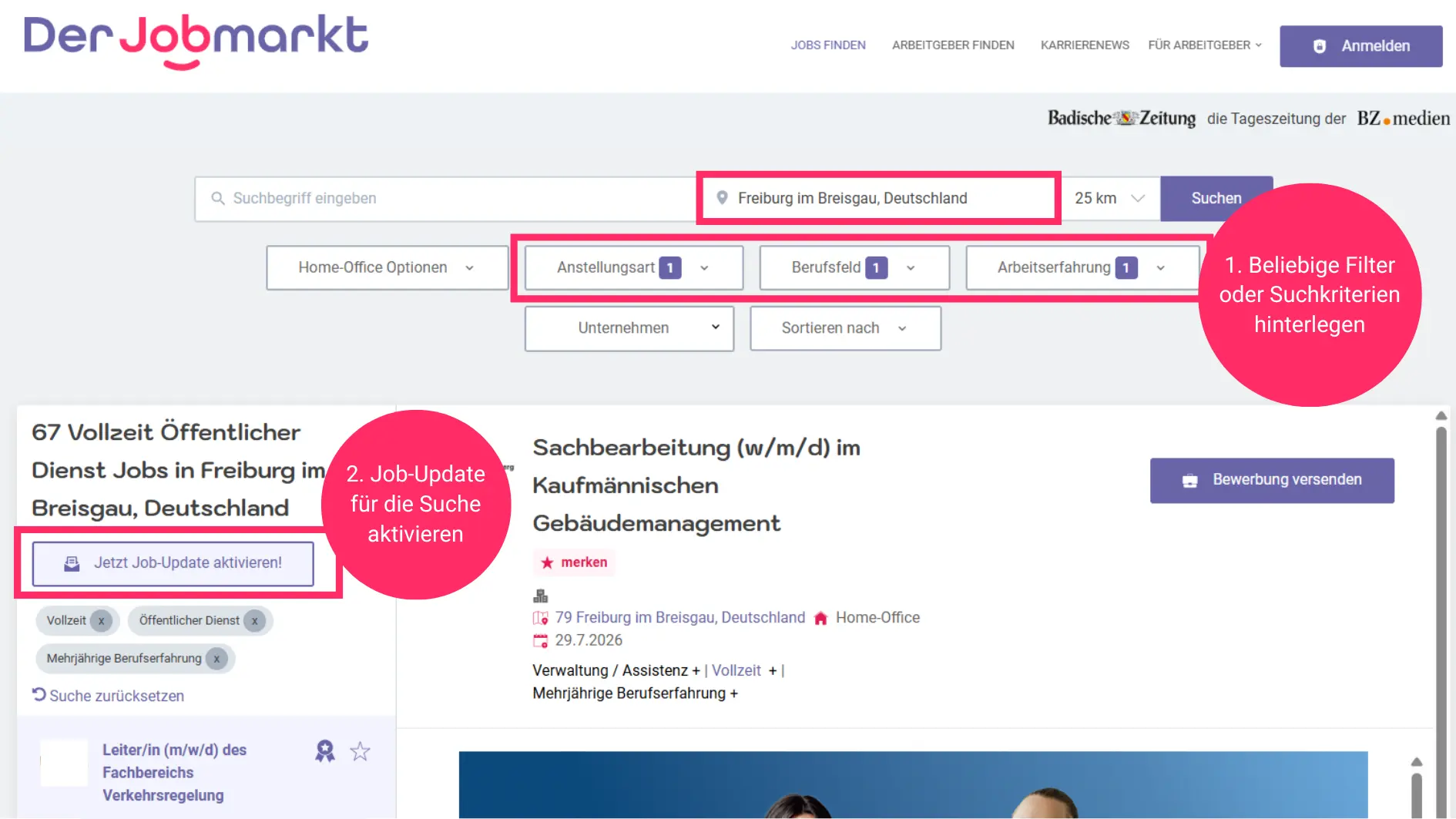Open JOBS FINDEN menu item
This screenshot has height=819, width=1456.
828,45
